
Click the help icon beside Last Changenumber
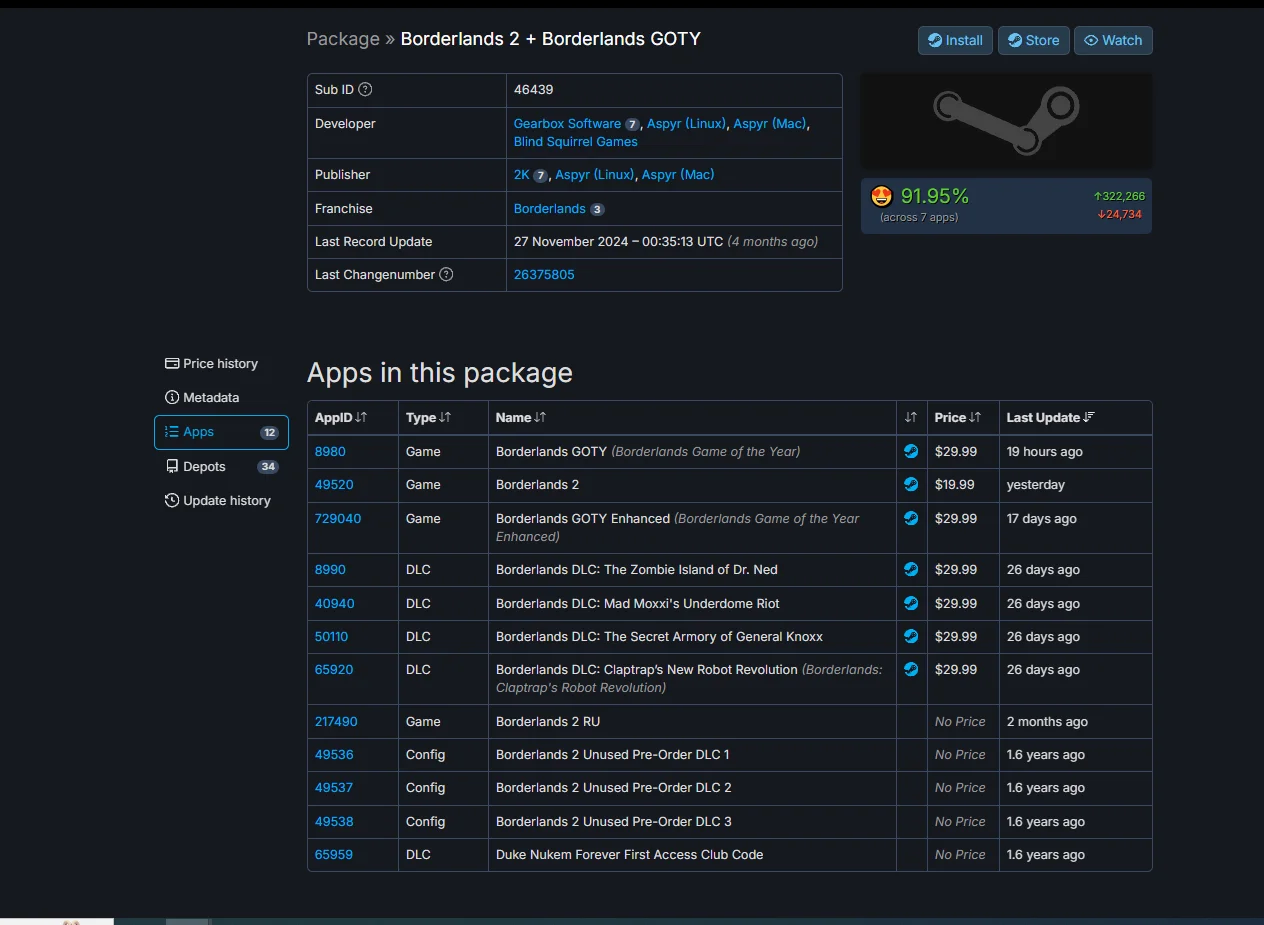click(x=446, y=274)
